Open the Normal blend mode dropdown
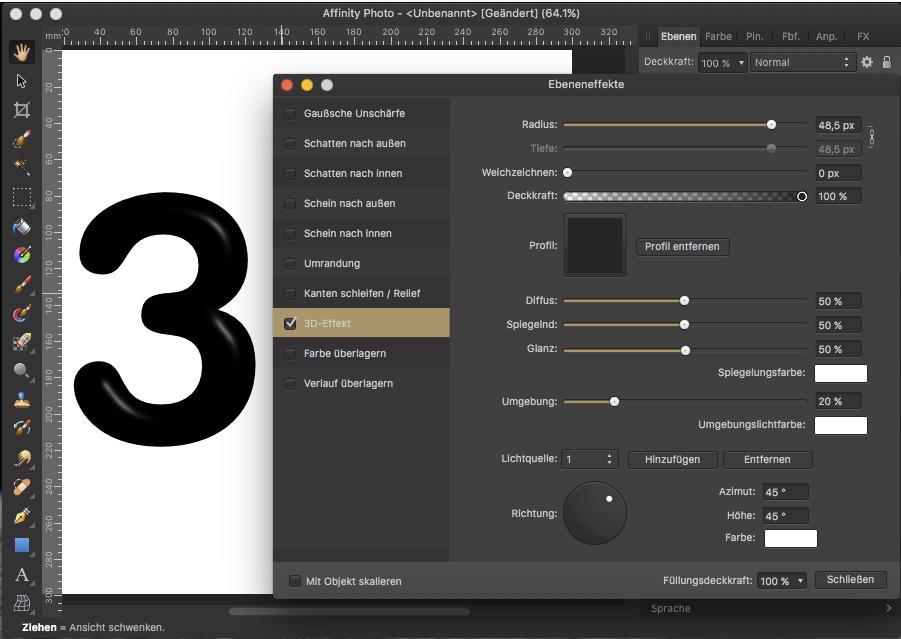Screen dimensions: 901x639 (802, 62)
